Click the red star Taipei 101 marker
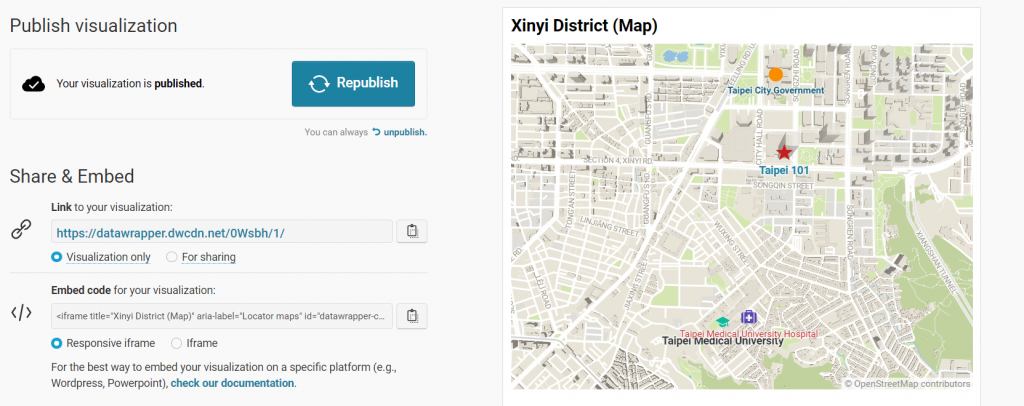 coord(784,153)
